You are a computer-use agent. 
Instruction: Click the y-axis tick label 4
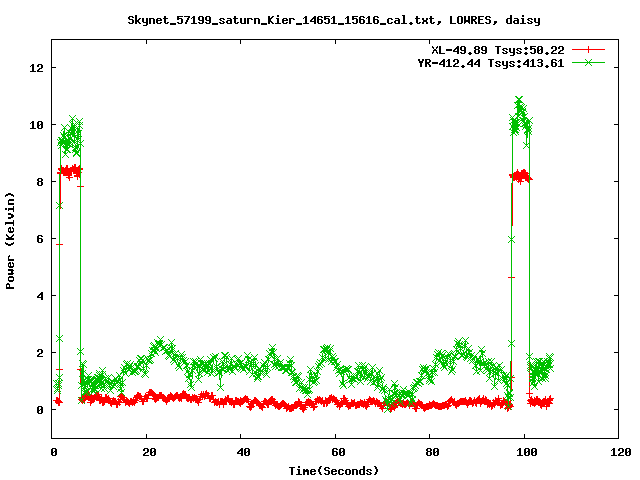click(40, 296)
